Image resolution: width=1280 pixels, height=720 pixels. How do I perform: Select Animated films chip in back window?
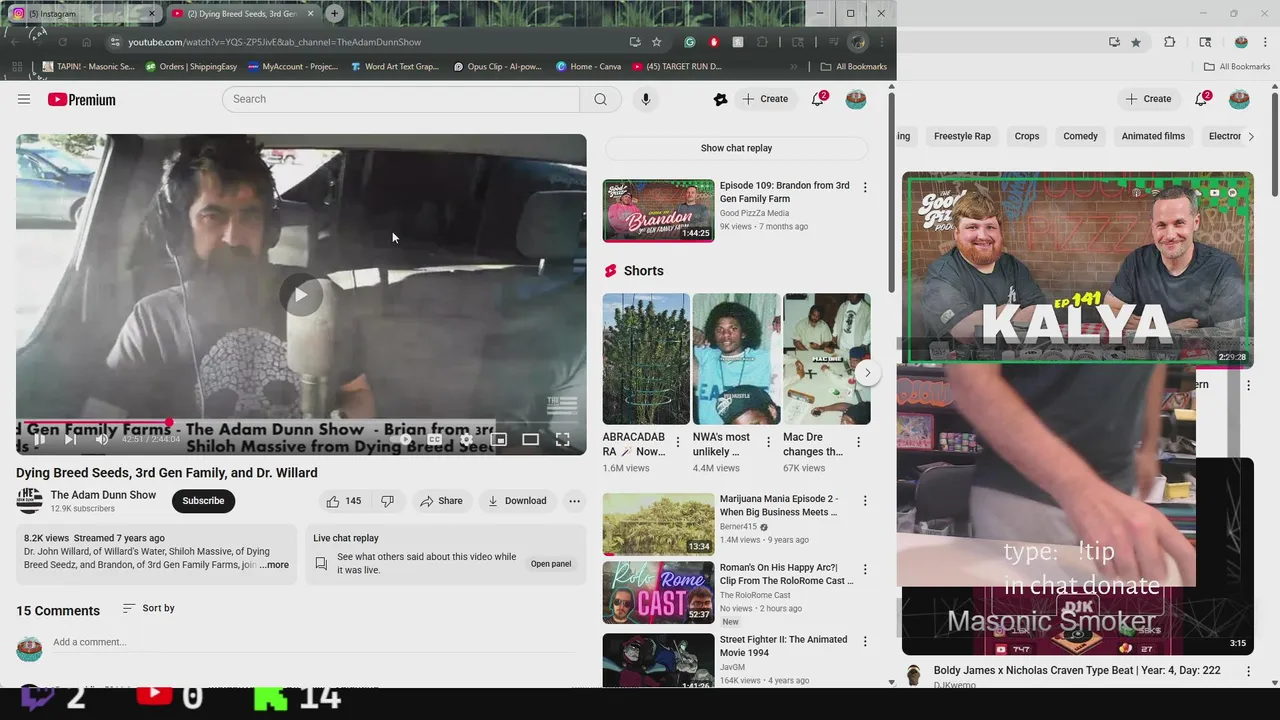[1153, 136]
